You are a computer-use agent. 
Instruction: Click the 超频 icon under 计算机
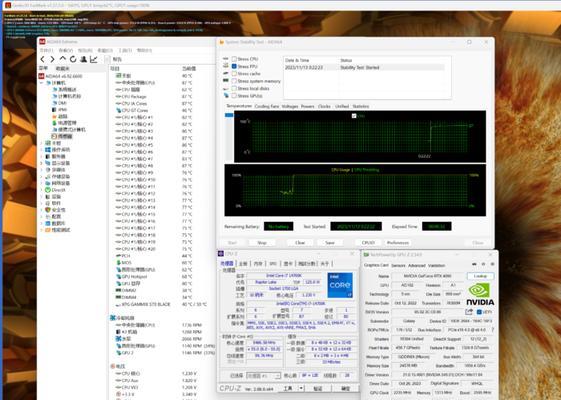pos(55,116)
